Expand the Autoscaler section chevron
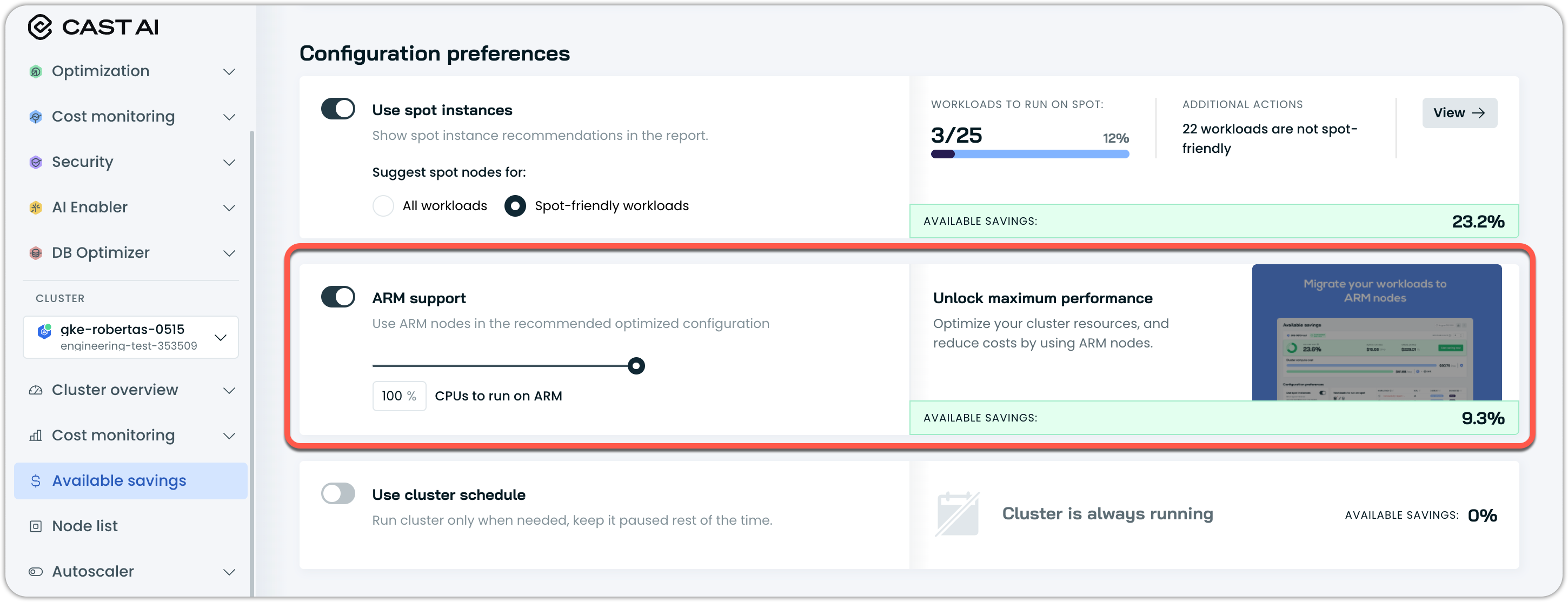This screenshot has height=602, width=1568. tap(229, 572)
